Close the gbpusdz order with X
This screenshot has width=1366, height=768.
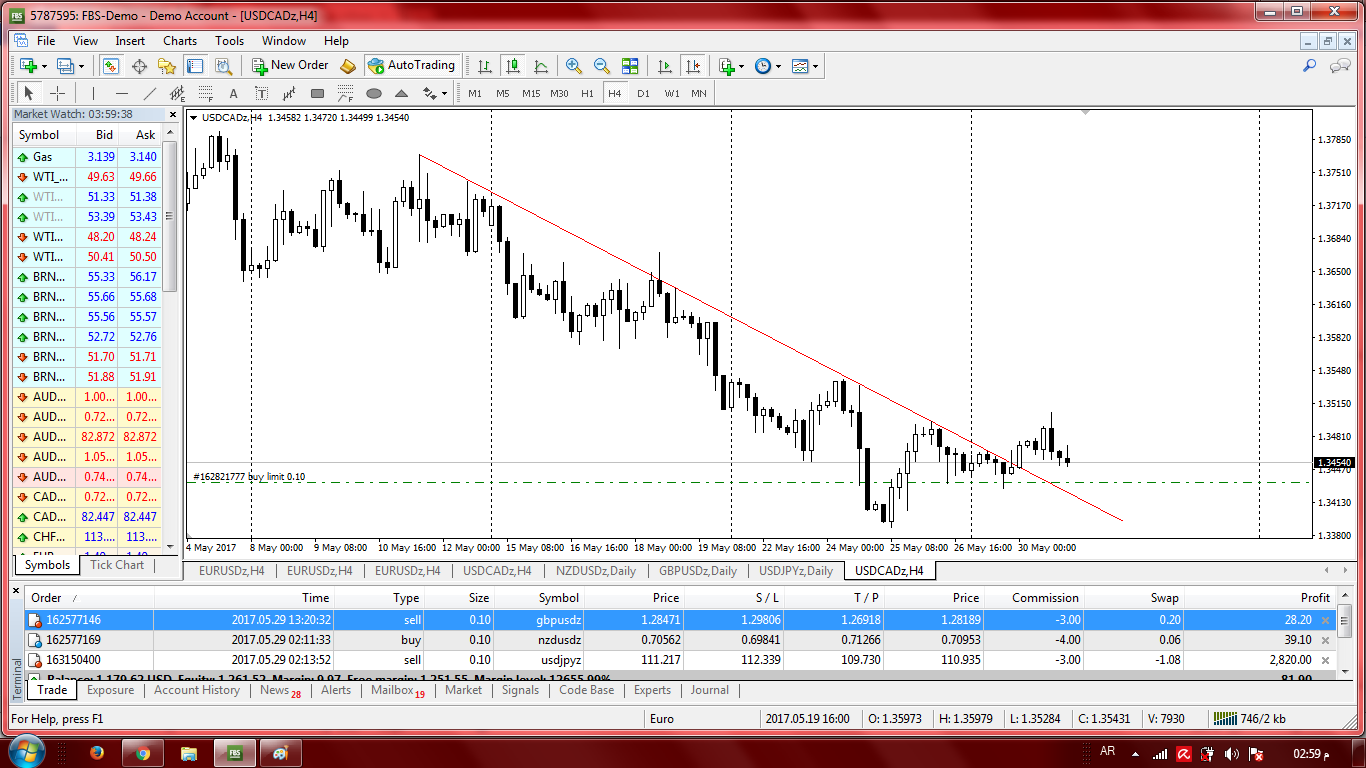(x=1326, y=621)
